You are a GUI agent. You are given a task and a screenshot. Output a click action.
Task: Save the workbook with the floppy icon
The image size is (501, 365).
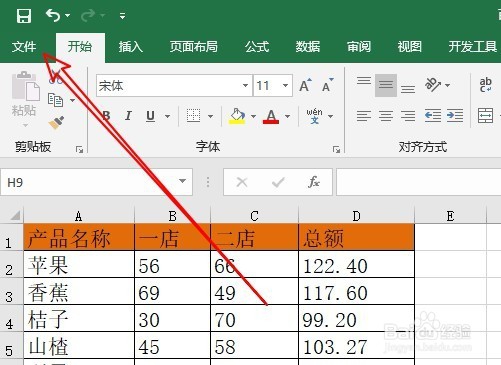24,16
